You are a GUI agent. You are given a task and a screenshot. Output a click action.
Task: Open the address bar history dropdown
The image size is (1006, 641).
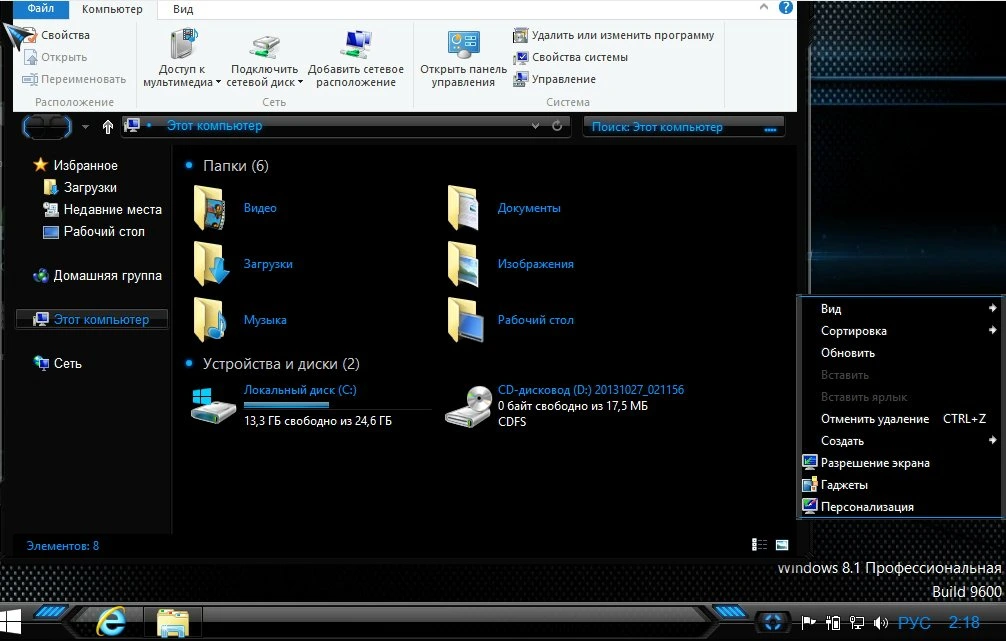(535, 126)
